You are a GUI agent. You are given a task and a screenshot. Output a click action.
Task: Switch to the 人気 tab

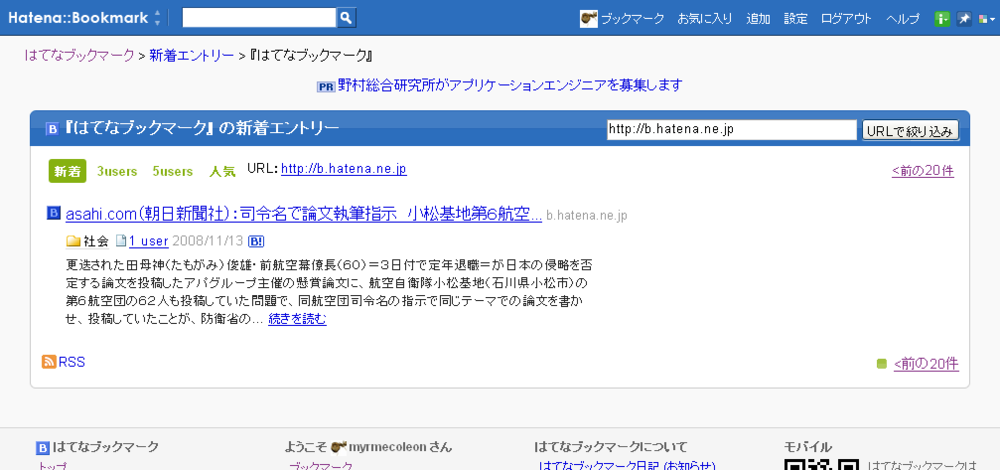[x=223, y=172]
